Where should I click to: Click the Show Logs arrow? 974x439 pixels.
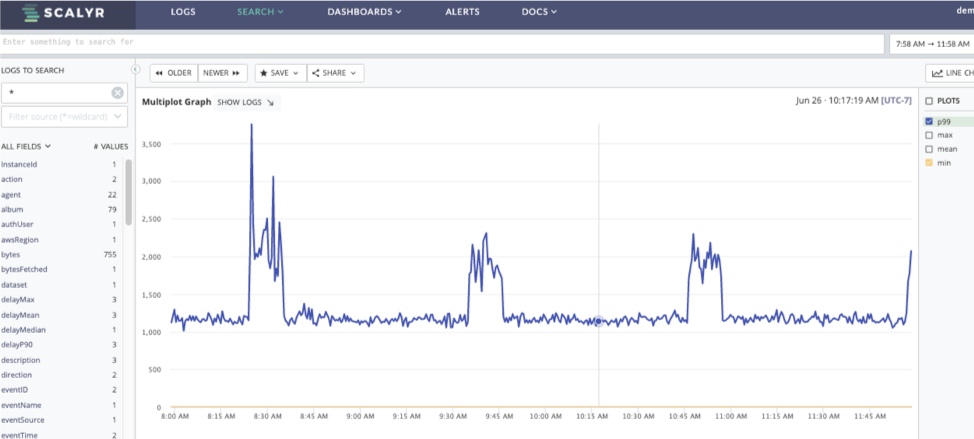(270, 102)
